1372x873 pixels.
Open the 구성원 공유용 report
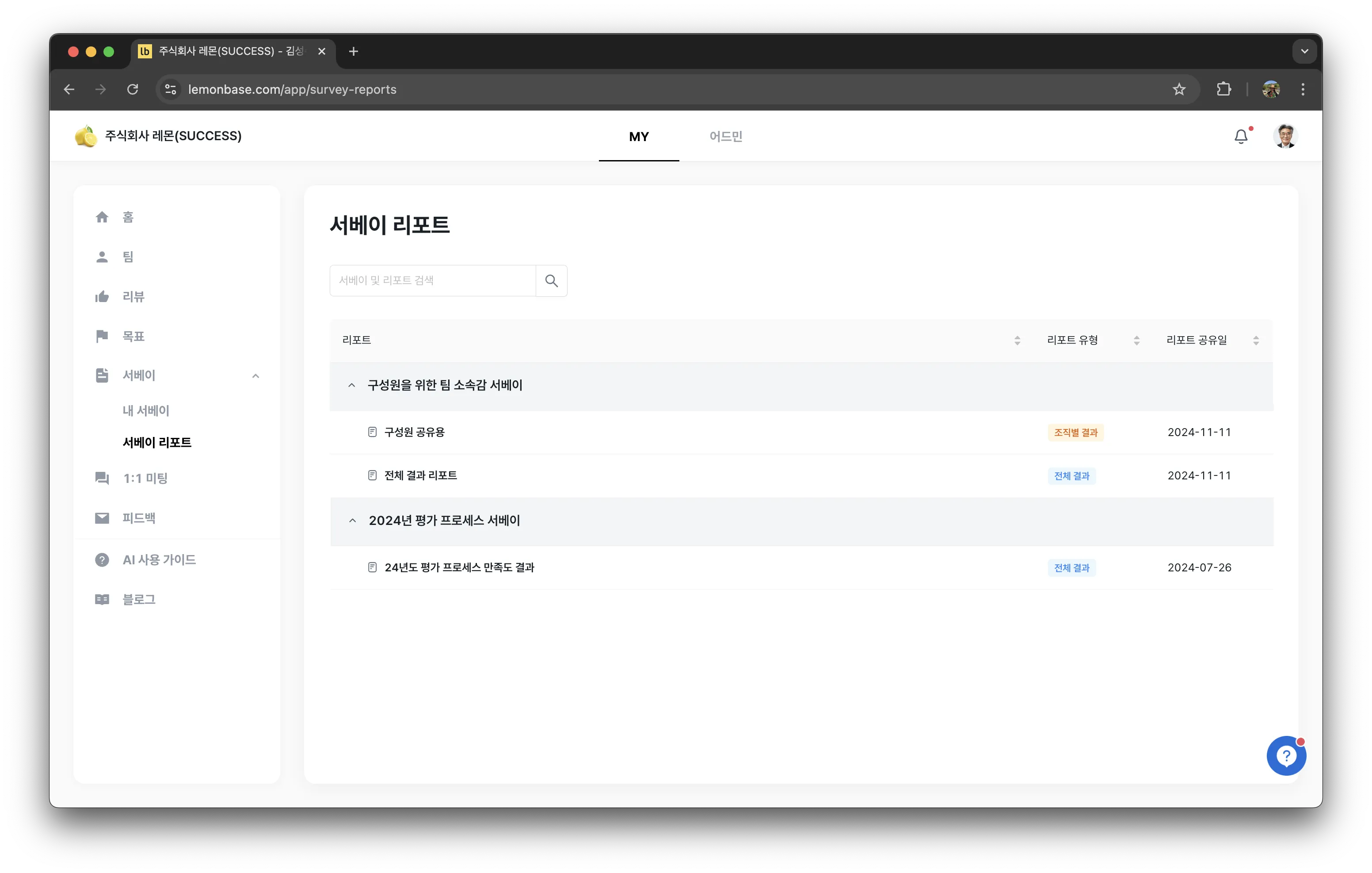[414, 432]
